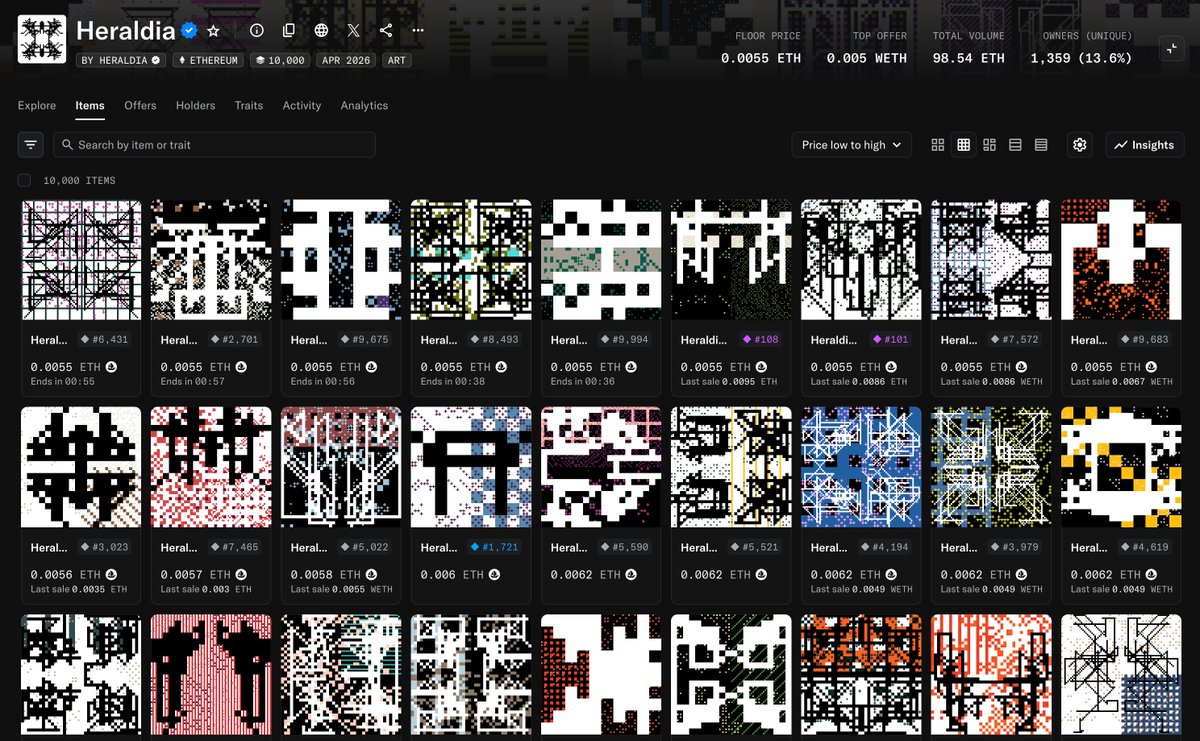Switch to compact table view
Screen dimensions: 1200x741
(x=1041, y=145)
